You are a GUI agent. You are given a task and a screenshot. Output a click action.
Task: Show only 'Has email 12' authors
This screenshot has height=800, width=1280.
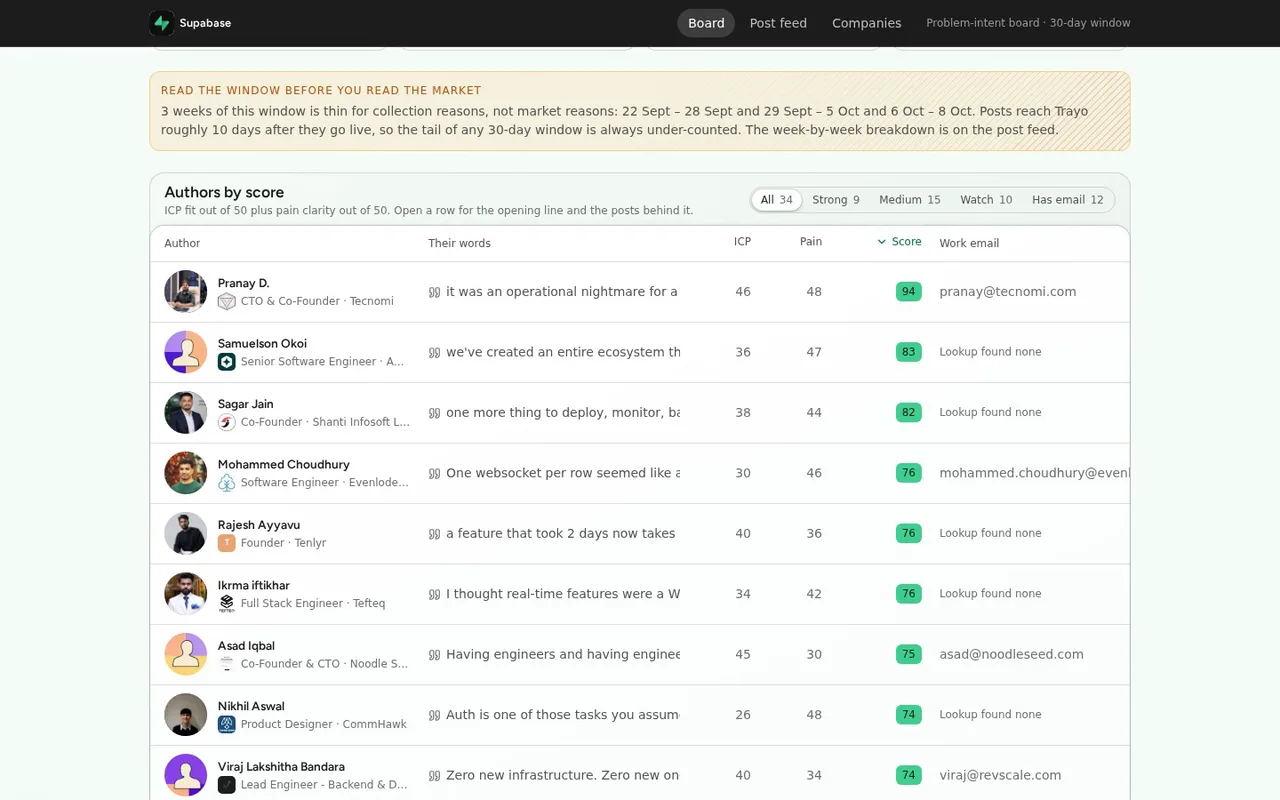[1068, 200]
